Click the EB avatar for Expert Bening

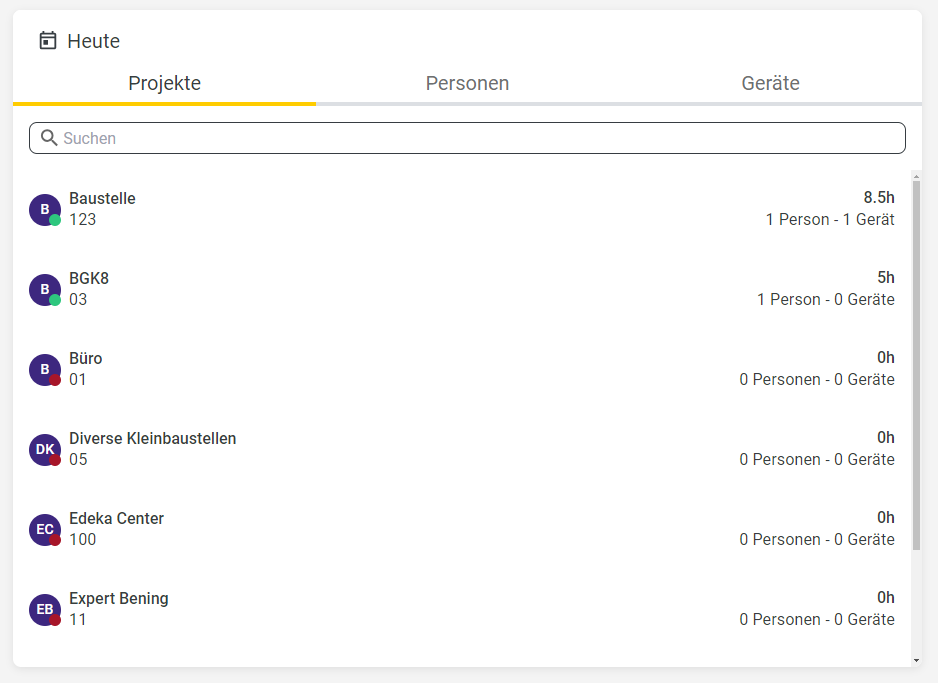click(x=45, y=610)
